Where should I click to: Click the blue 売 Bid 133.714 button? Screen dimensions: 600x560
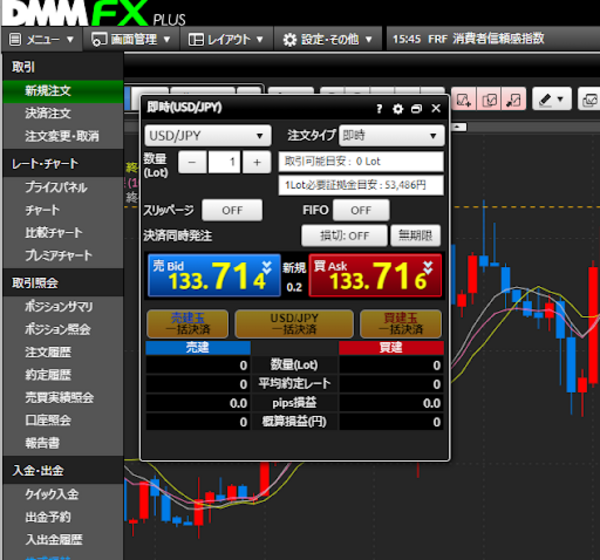[x=214, y=275]
